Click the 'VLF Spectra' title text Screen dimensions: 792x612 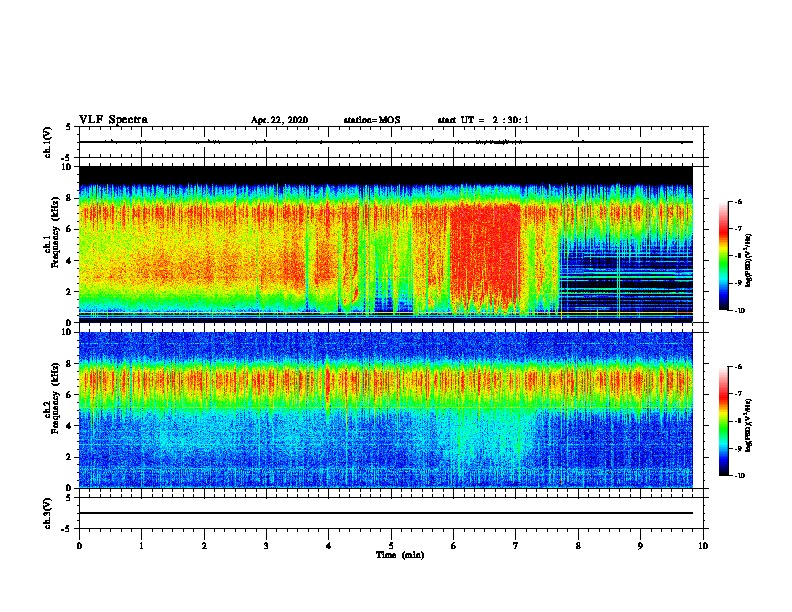tap(113, 120)
